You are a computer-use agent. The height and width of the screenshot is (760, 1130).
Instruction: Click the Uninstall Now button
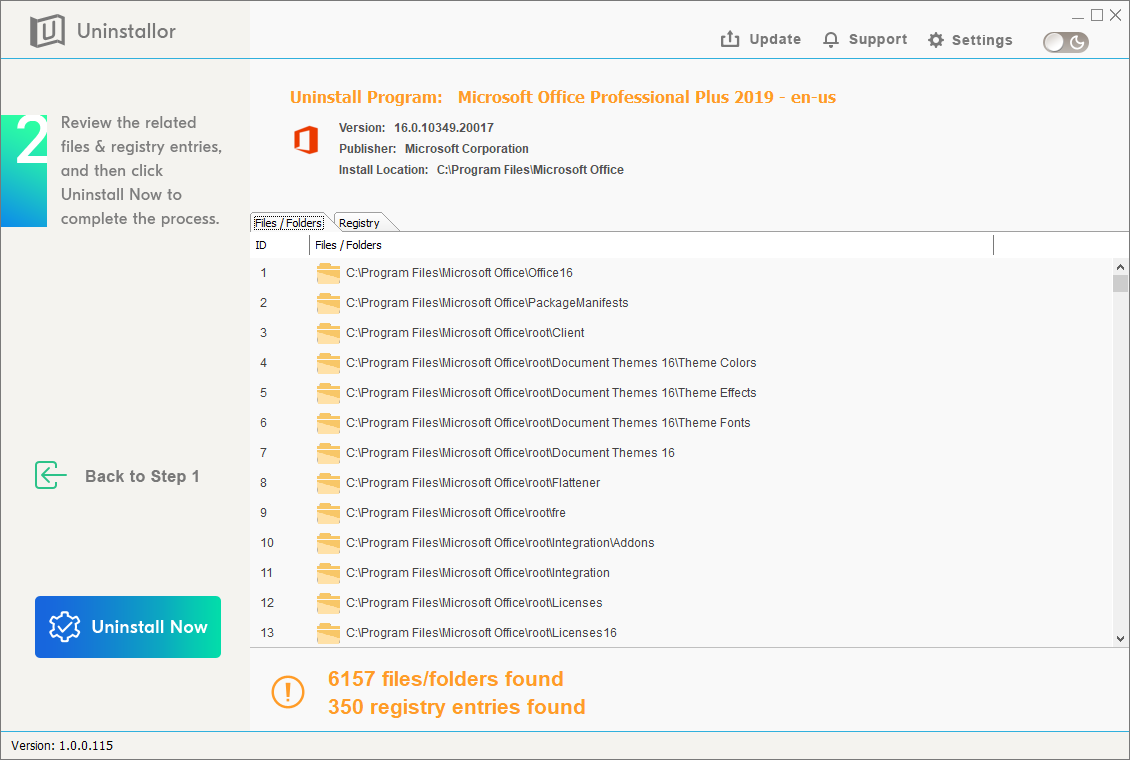[128, 627]
